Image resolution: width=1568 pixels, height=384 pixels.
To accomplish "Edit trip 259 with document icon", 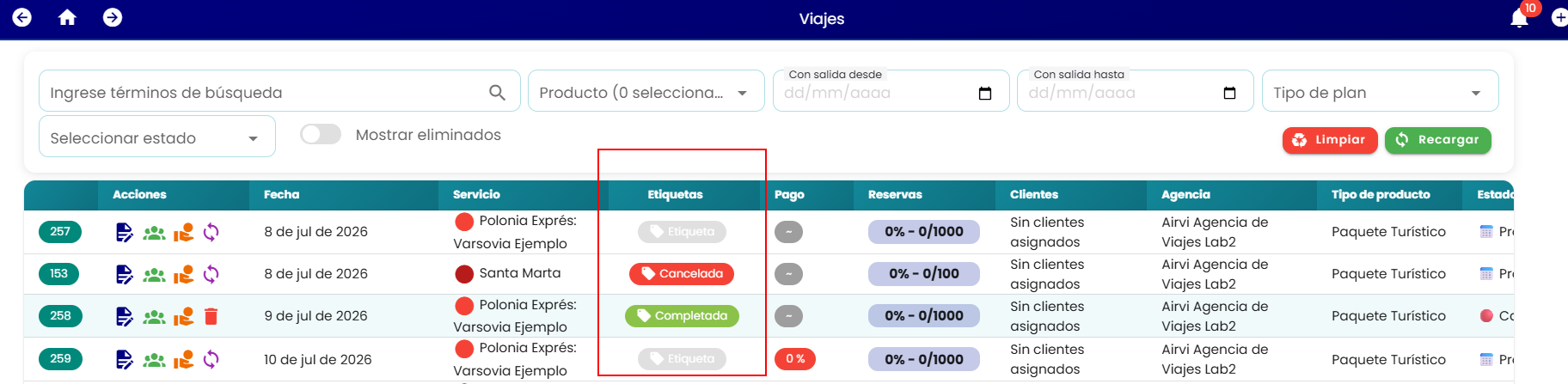I will click(x=125, y=359).
